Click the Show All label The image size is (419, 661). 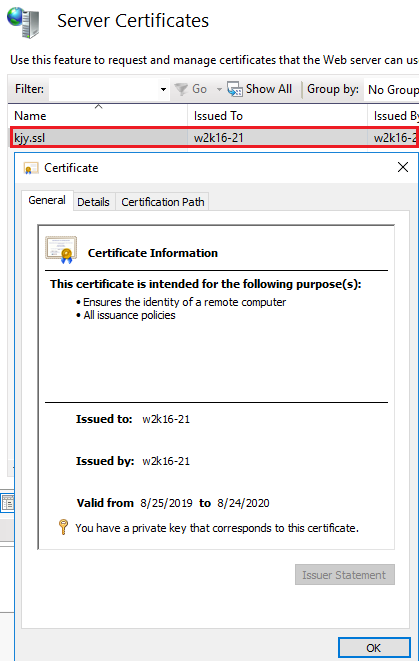pos(269,89)
